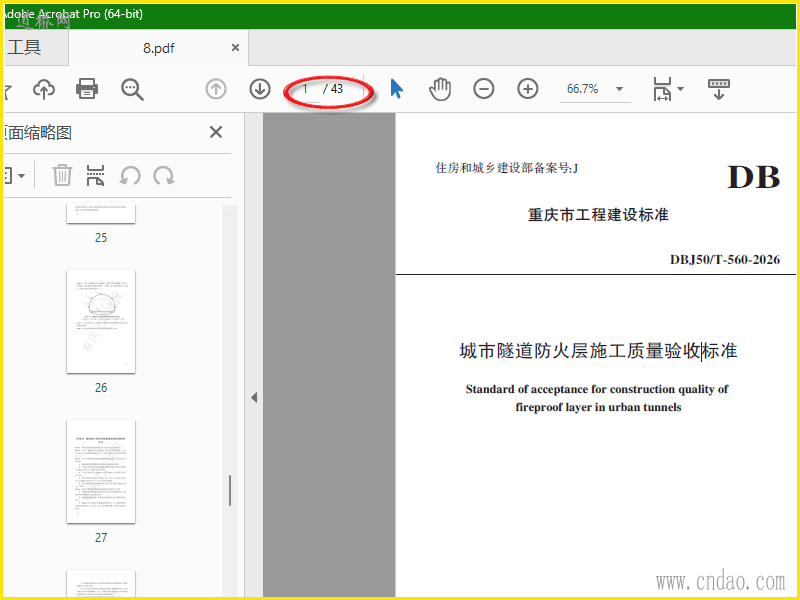Click the current page number field
The image size is (800, 600).
pyautogui.click(x=305, y=89)
